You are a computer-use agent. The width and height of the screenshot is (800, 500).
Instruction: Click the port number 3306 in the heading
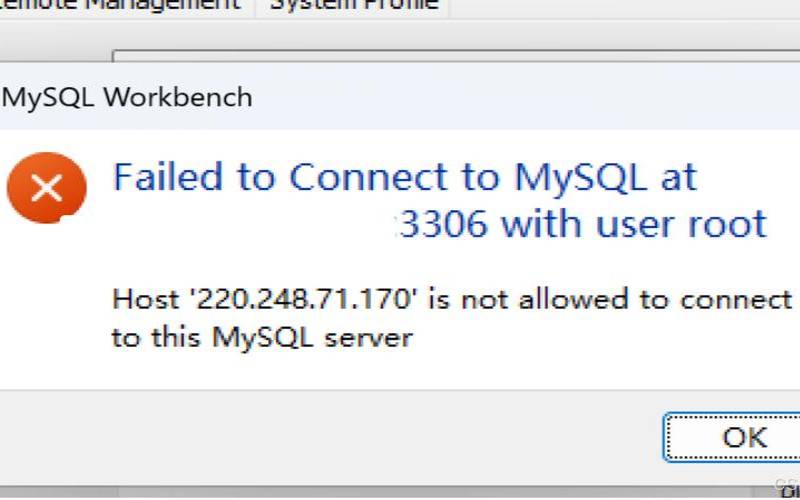443,223
